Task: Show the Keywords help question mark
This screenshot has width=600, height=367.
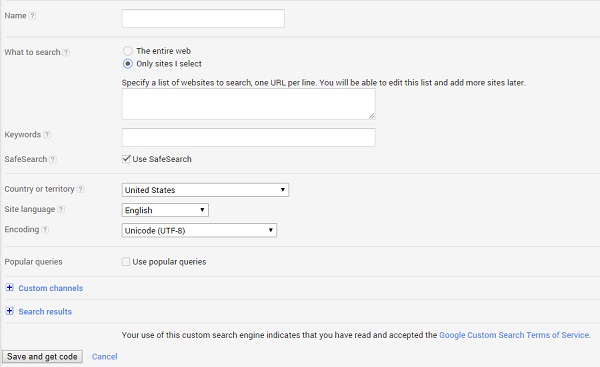Action: [x=47, y=135]
